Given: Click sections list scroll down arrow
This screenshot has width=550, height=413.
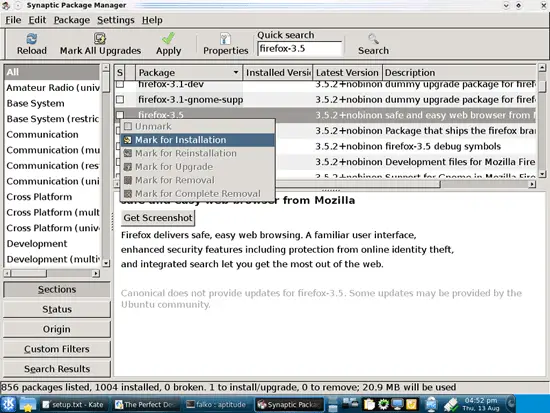Looking at the screenshot, I should [106, 263].
